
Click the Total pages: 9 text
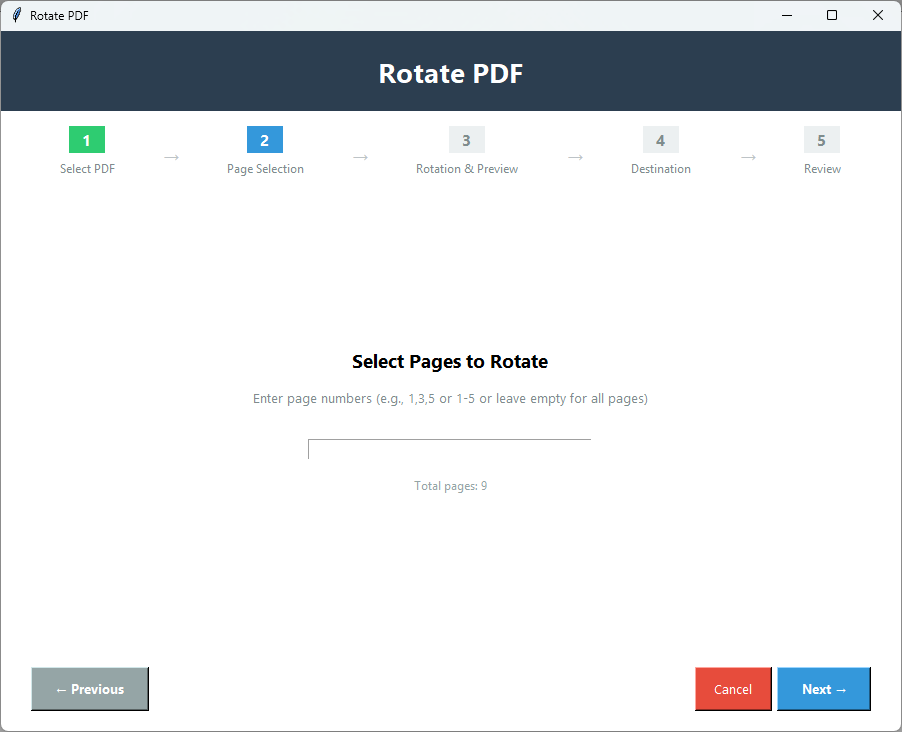(x=449, y=485)
